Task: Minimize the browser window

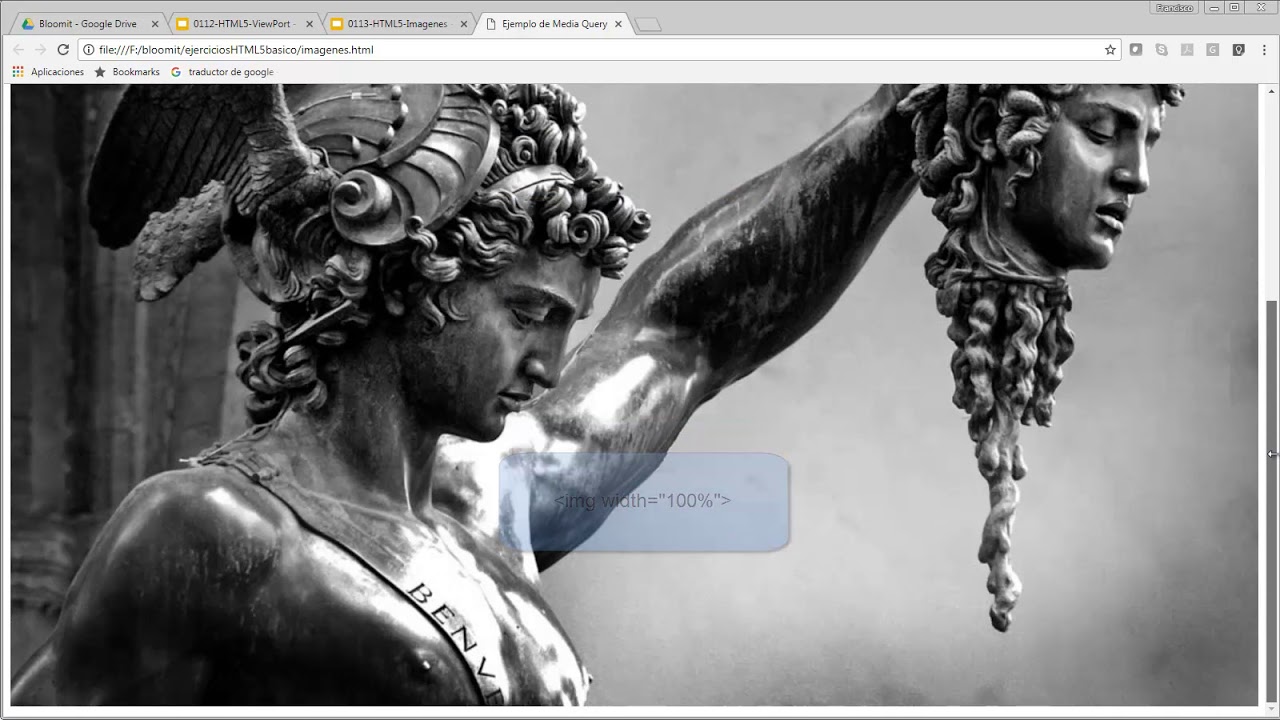Action: coord(1212,7)
